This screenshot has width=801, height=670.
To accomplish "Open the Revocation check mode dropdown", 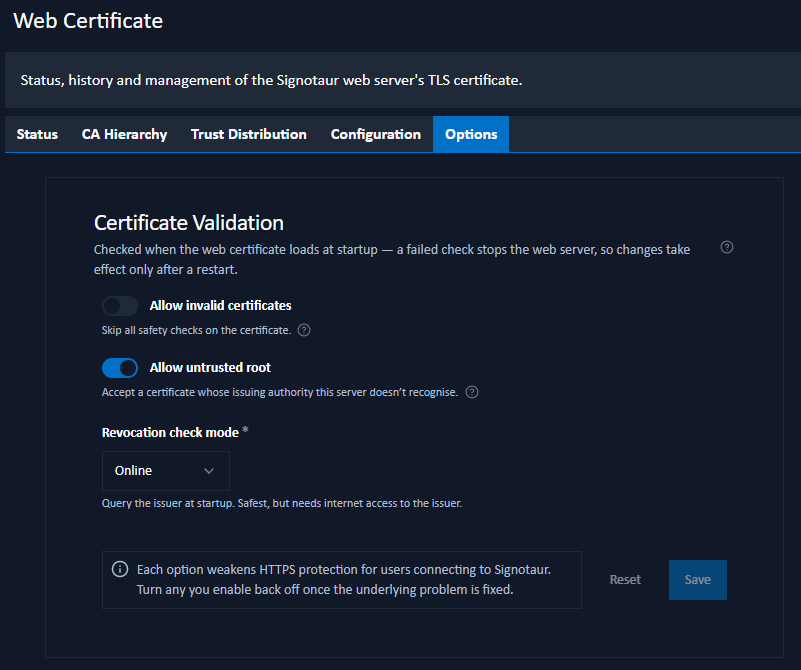I will (166, 471).
